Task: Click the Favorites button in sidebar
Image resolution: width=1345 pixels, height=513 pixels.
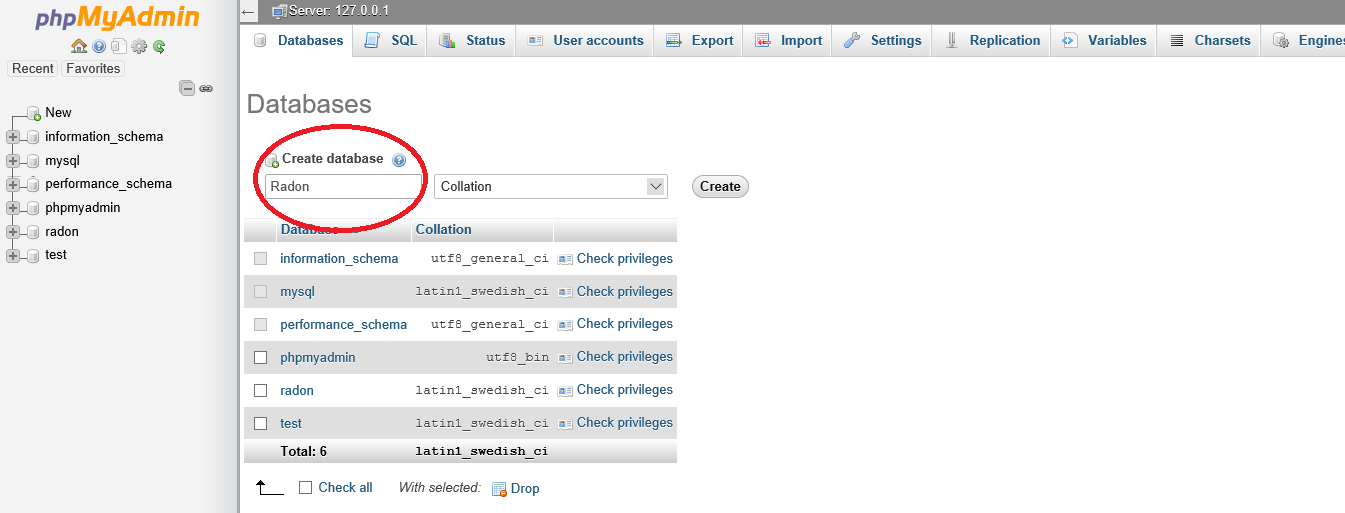Action: 93,69
